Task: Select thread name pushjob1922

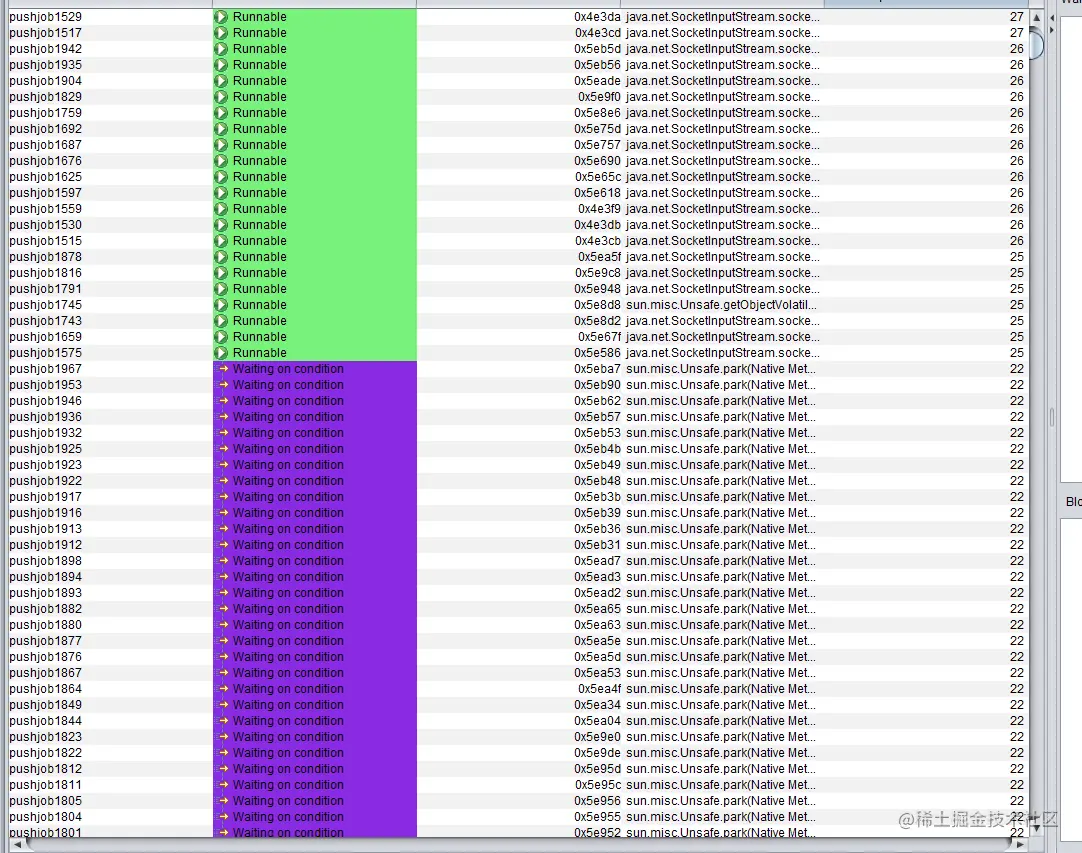Action: click(x=46, y=481)
